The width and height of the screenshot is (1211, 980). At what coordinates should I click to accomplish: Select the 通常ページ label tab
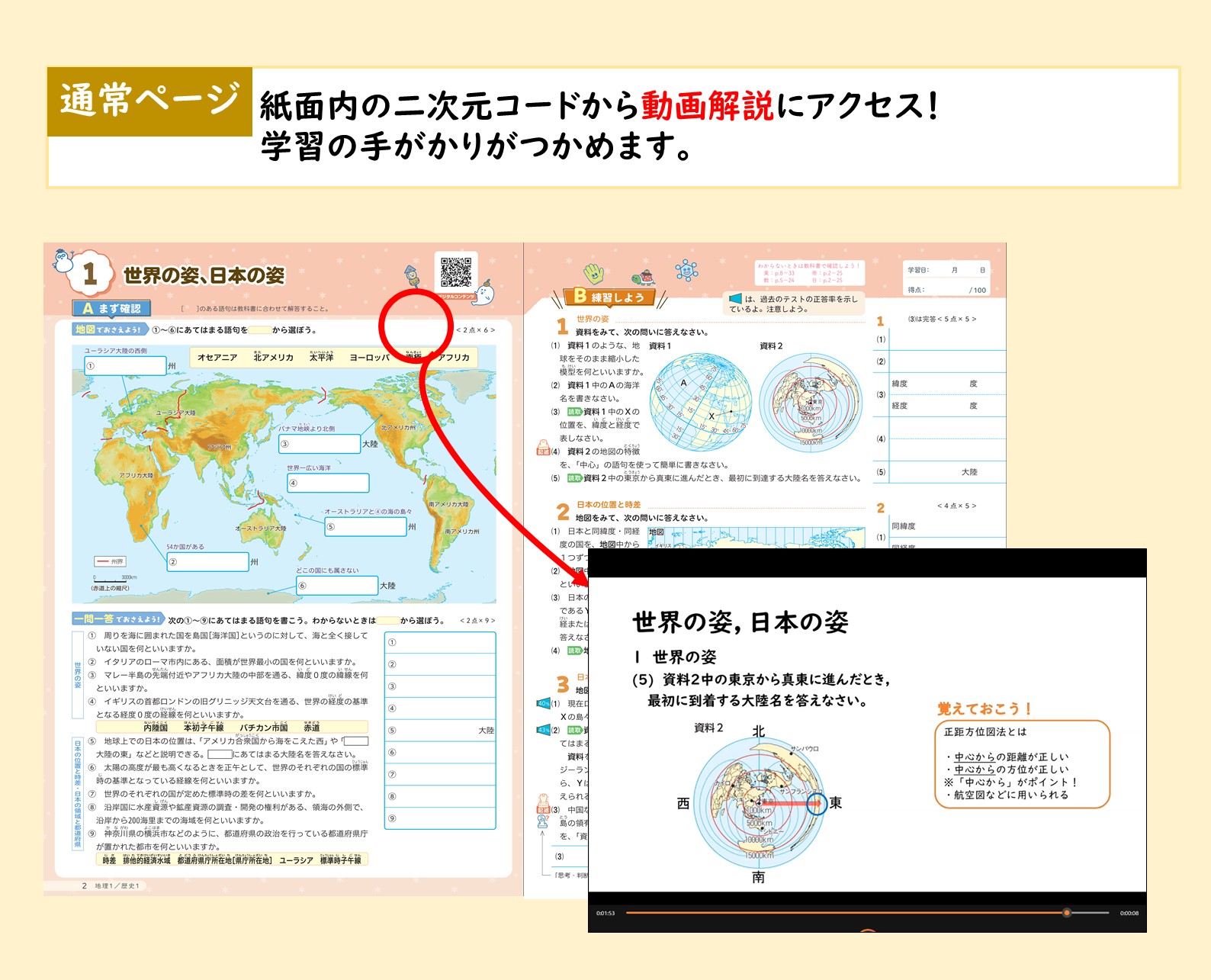tap(149, 101)
